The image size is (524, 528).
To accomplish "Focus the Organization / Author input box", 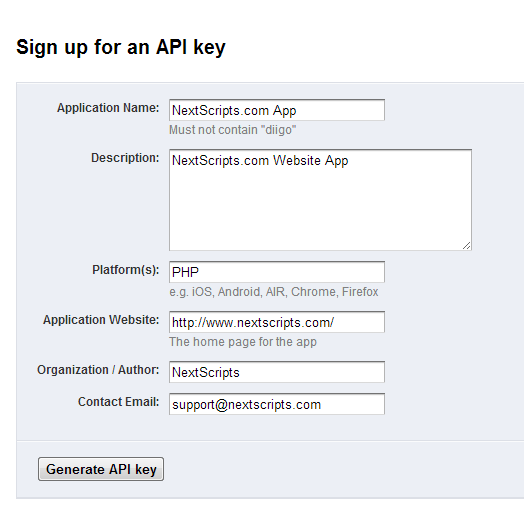I will point(277,372).
